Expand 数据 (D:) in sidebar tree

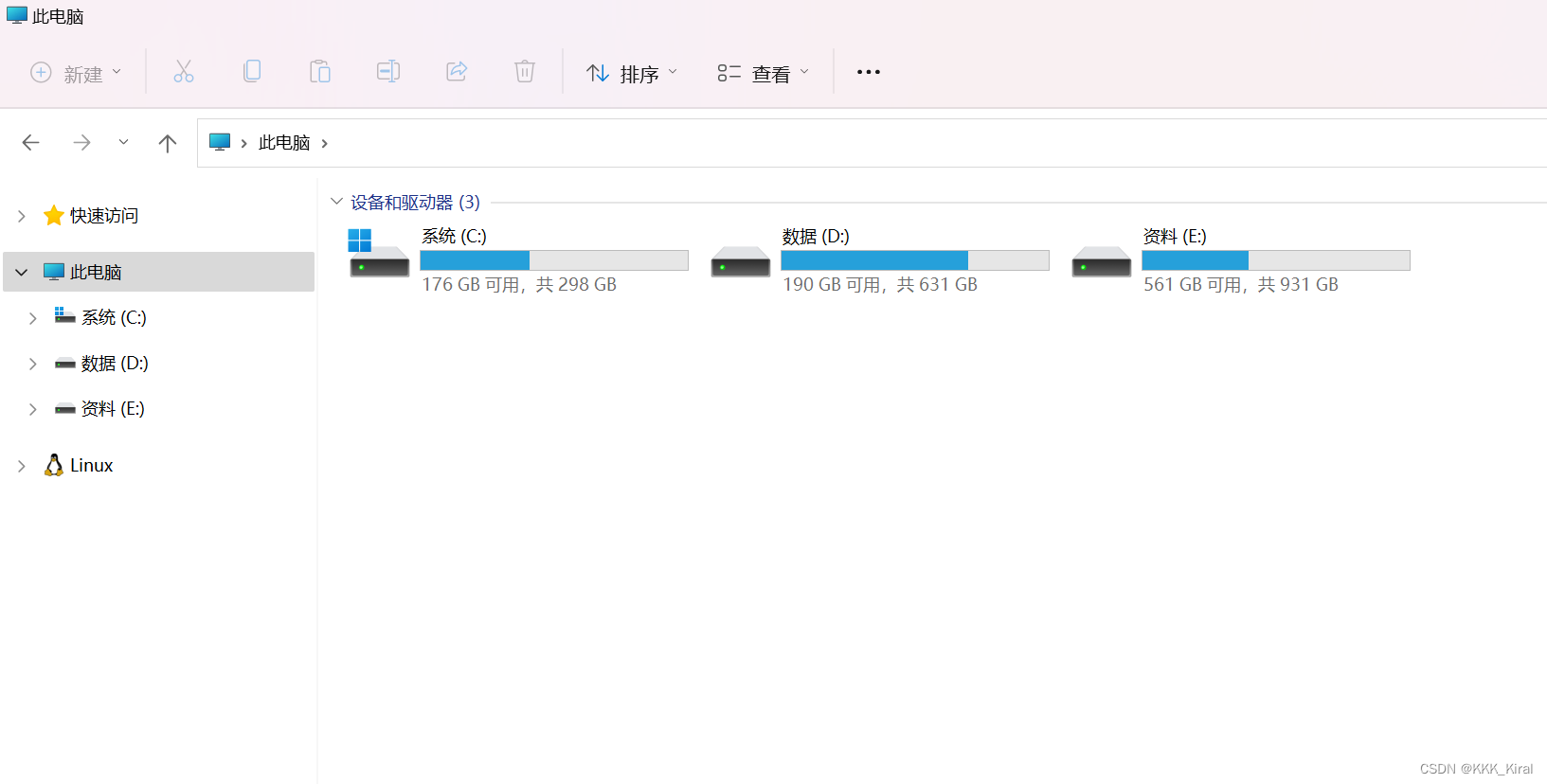point(33,364)
